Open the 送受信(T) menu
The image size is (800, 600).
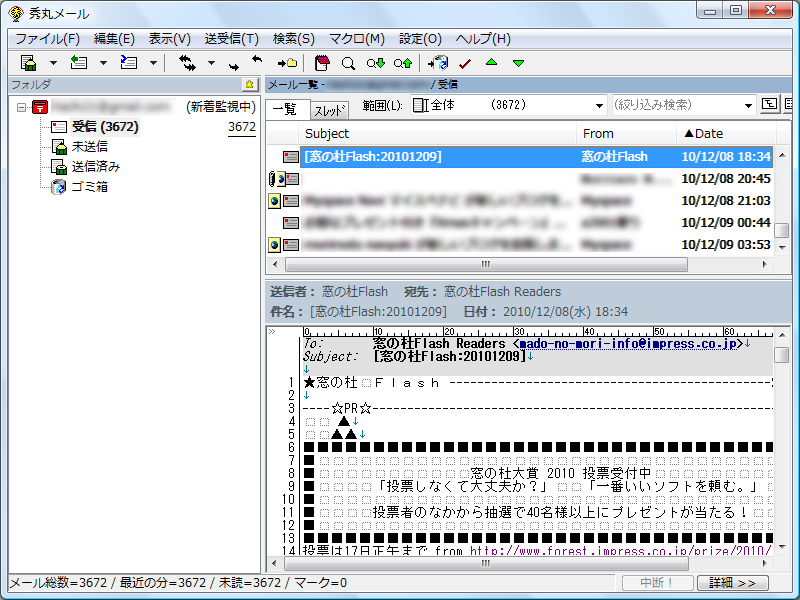coord(232,39)
